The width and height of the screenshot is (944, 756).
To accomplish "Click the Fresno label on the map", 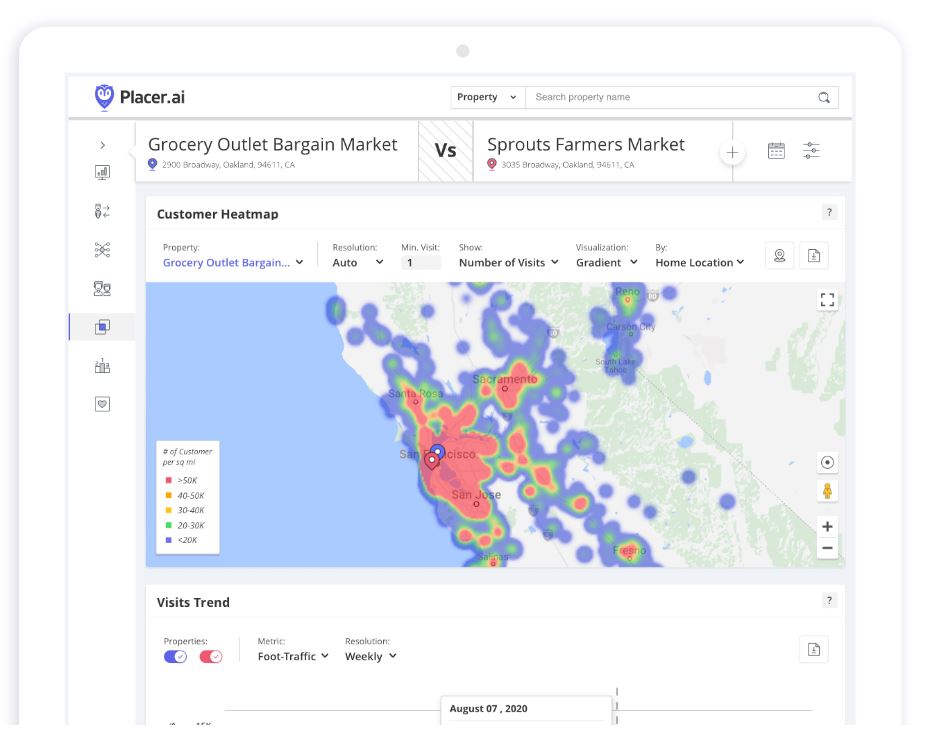I will coord(629,550).
